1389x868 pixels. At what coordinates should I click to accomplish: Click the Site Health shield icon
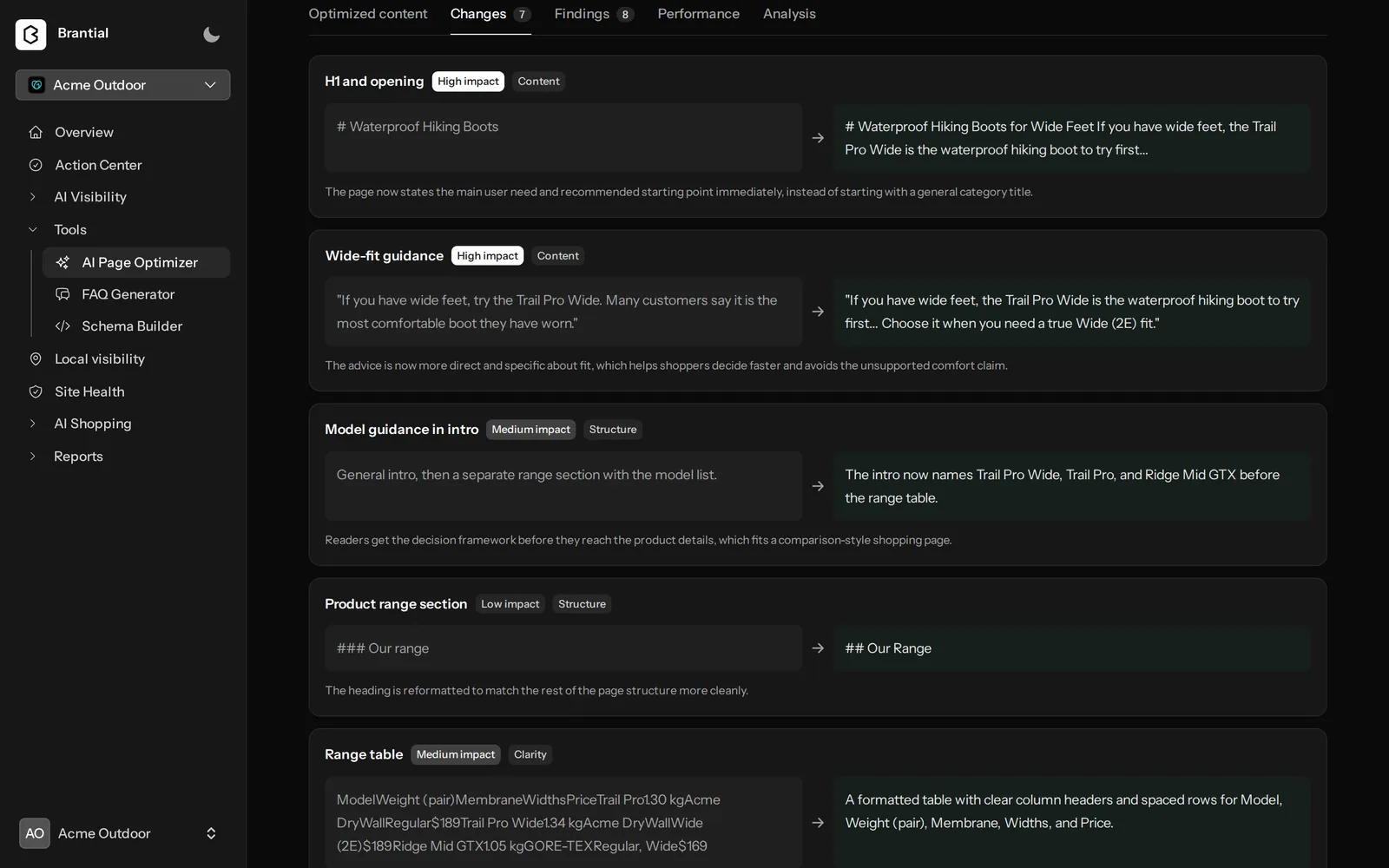(x=36, y=391)
